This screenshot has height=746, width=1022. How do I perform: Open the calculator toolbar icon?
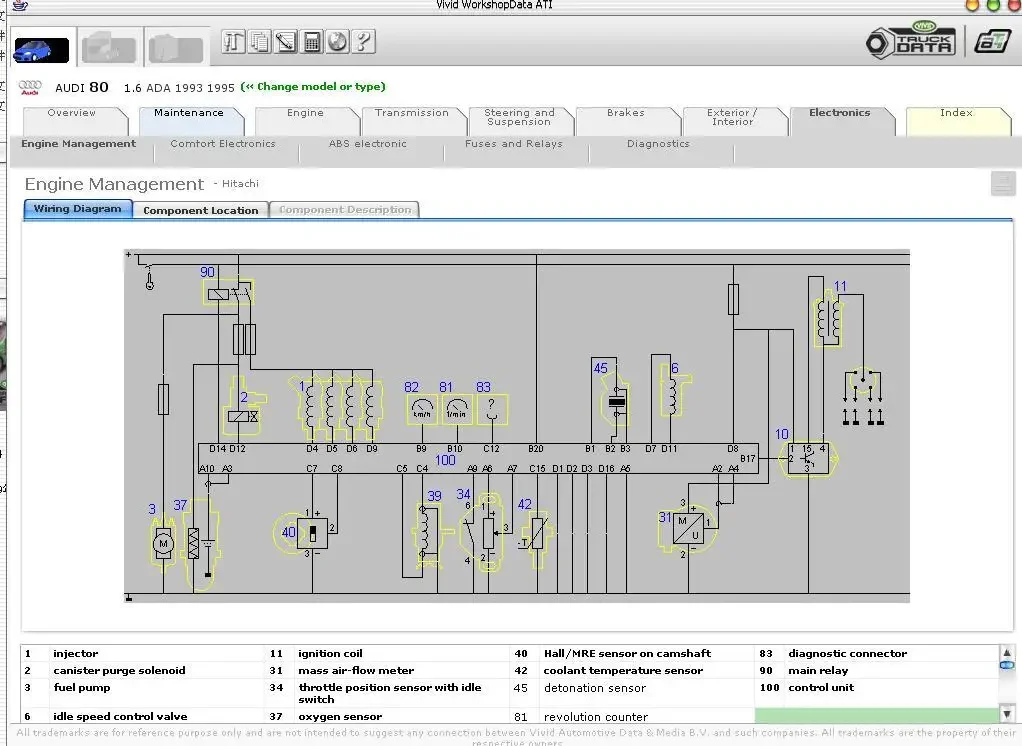(312, 42)
